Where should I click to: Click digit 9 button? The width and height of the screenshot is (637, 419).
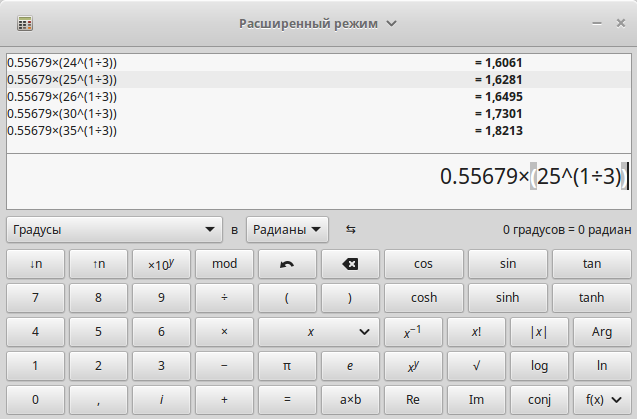pyautogui.click(x=161, y=298)
